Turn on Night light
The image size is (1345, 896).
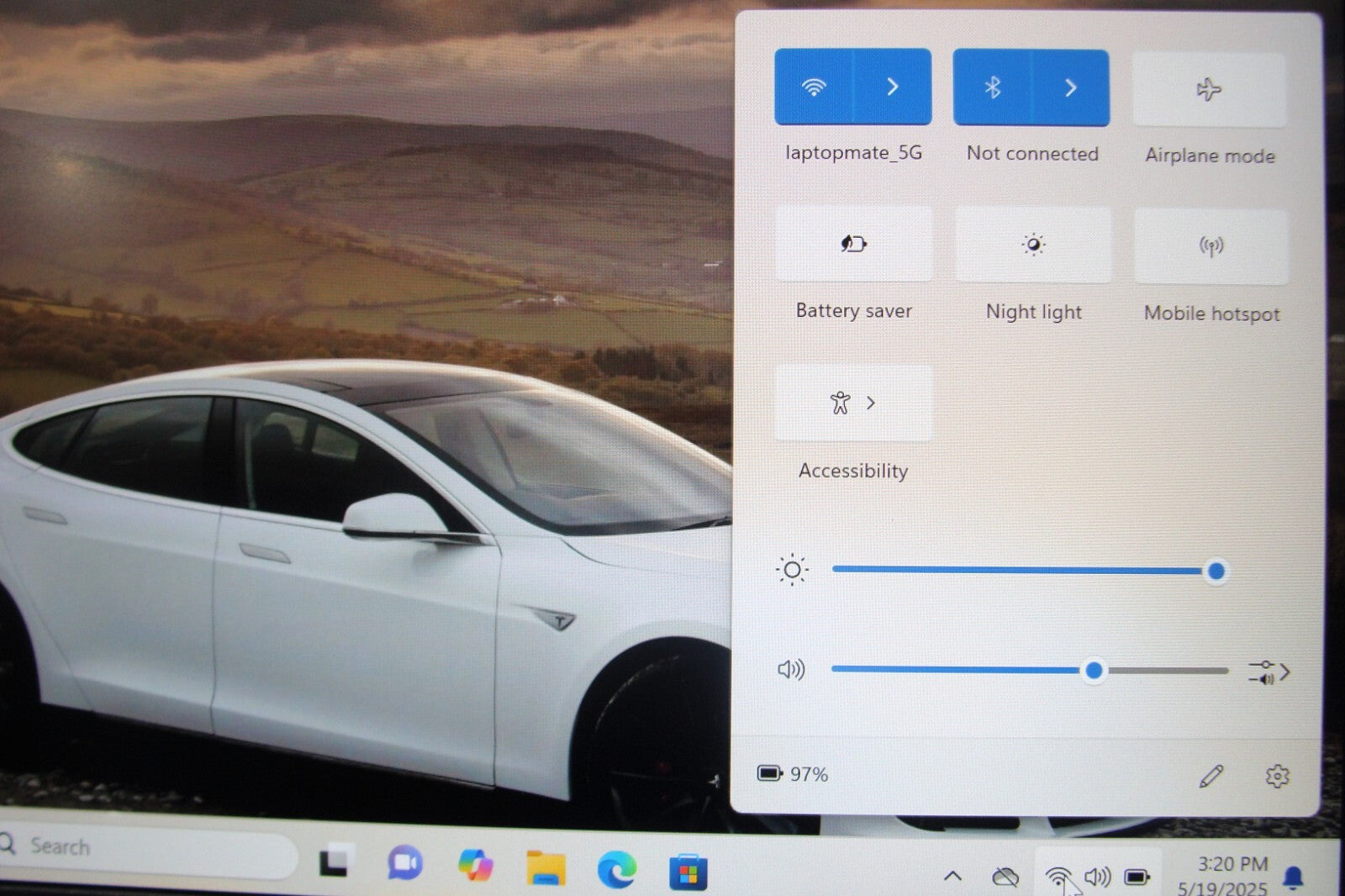coord(1033,245)
